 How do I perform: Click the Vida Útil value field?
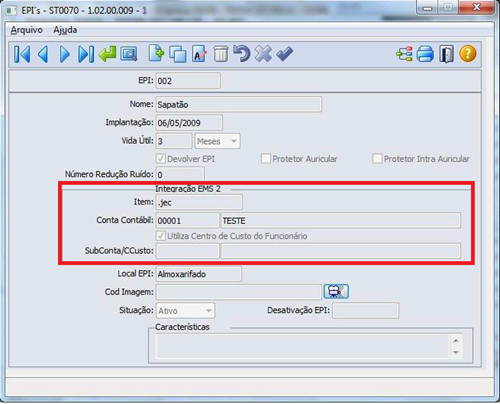pos(174,141)
